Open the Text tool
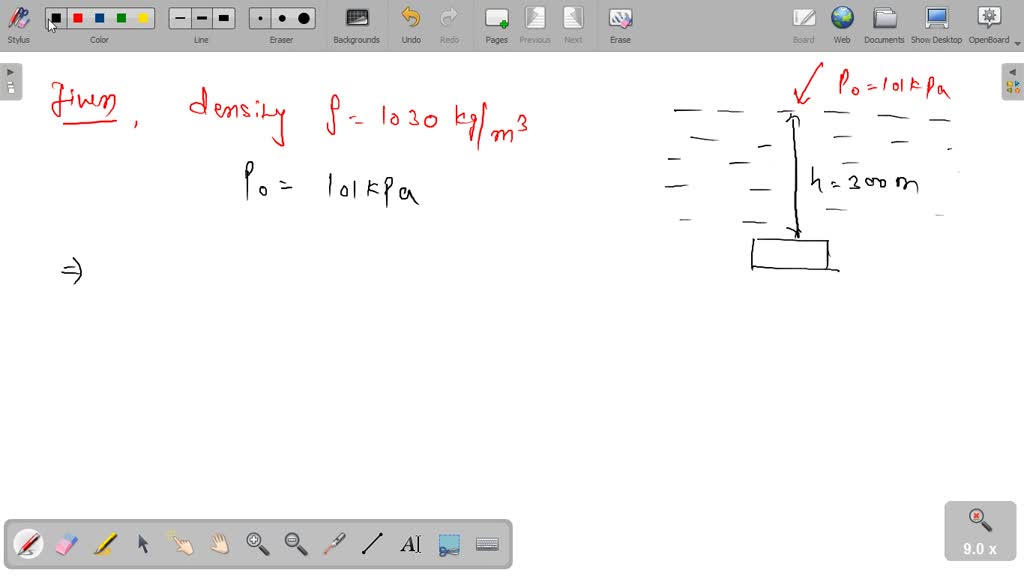 (x=410, y=543)
